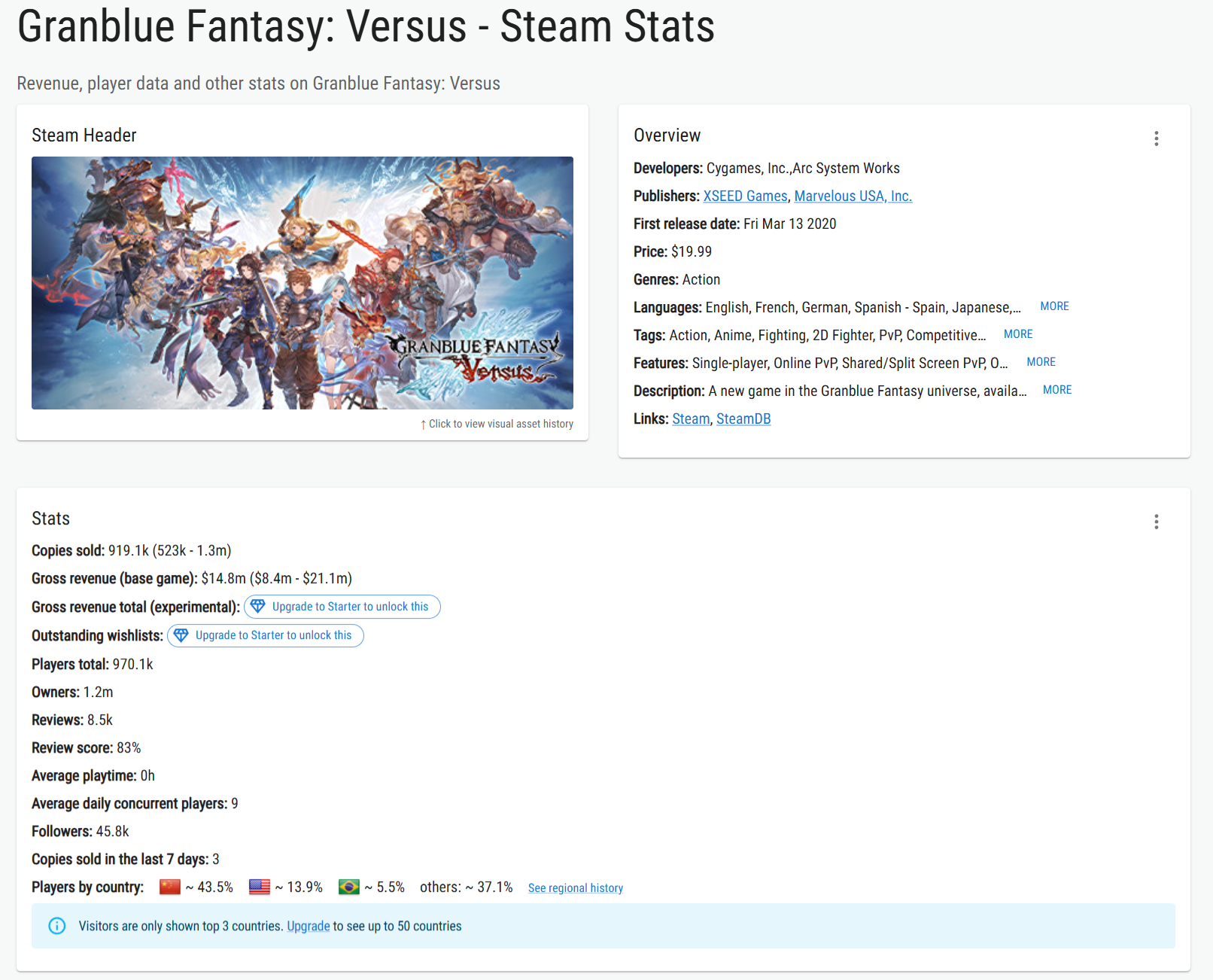Click the Reviews: 8.5k line
The width and height of the screenshot is (1213, 980).
point(72,720)
